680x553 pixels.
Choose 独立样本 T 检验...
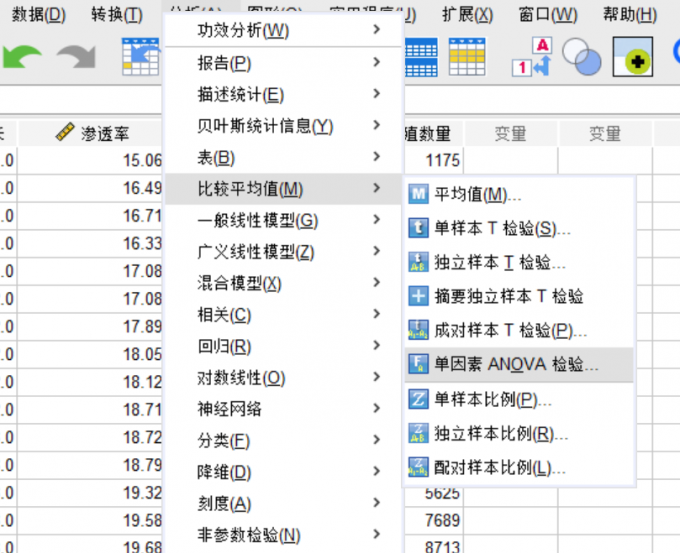click(x=519, y=262)
